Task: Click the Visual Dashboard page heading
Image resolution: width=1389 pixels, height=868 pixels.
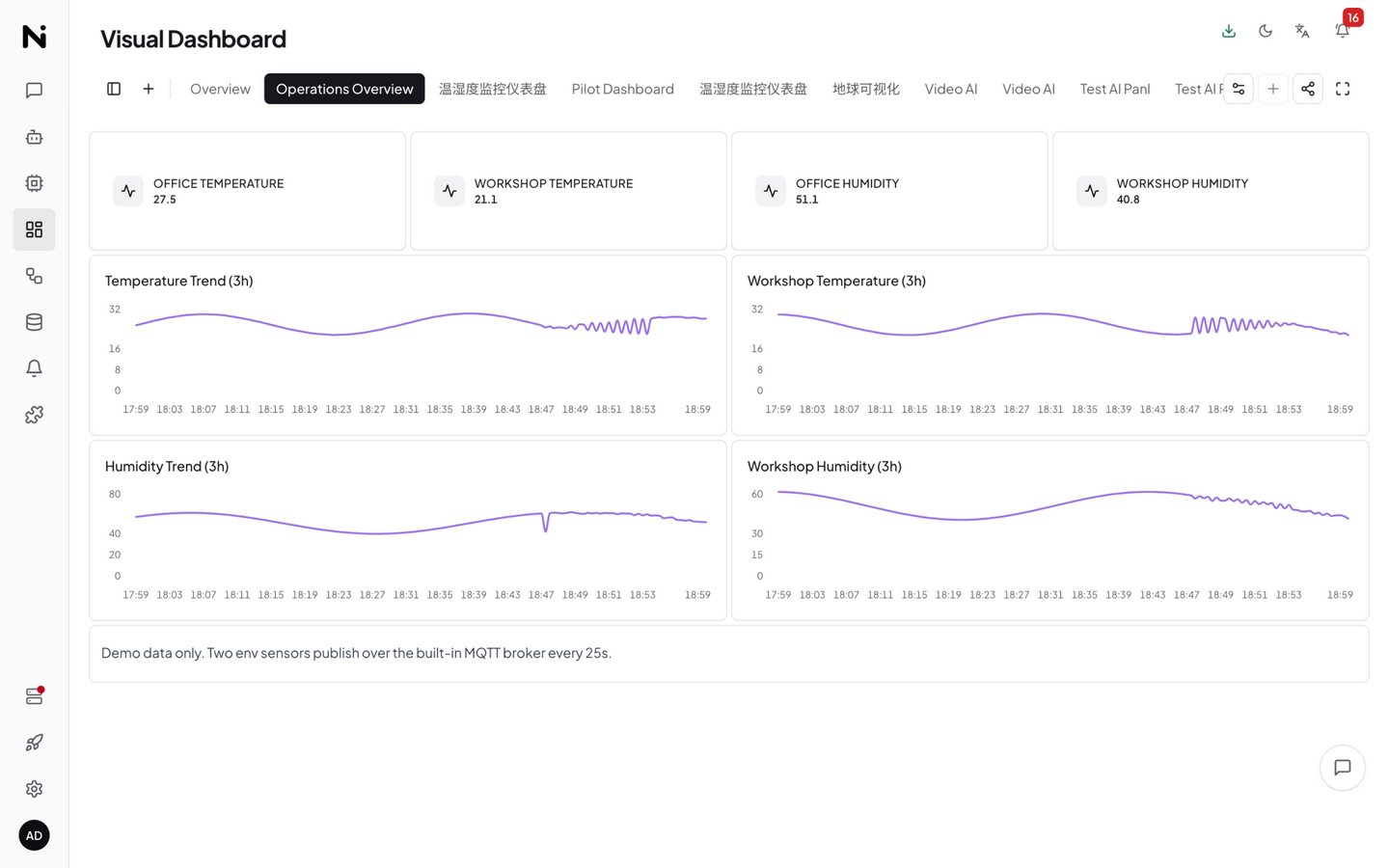Action: tap(193, 39)
